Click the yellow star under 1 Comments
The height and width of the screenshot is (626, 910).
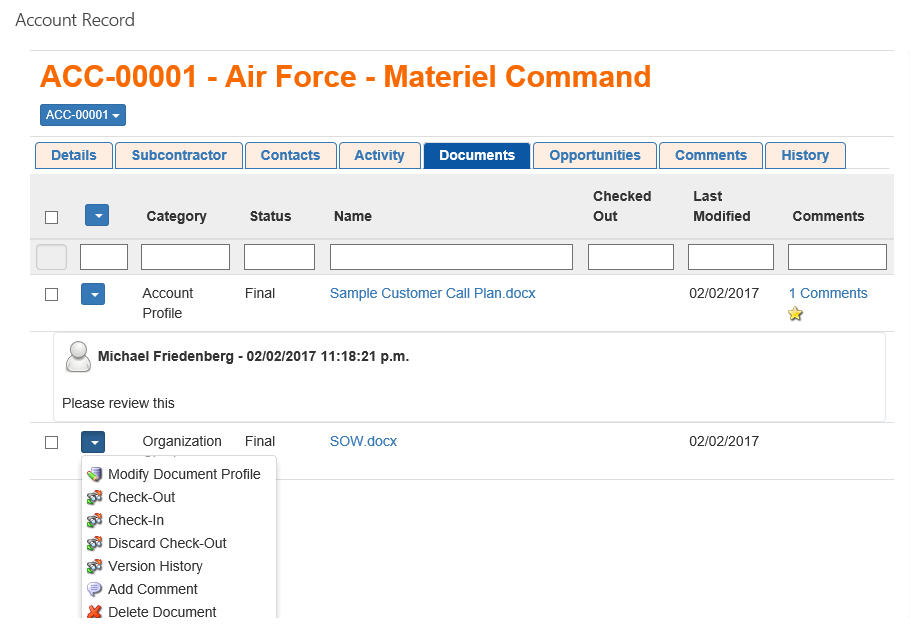795,314
